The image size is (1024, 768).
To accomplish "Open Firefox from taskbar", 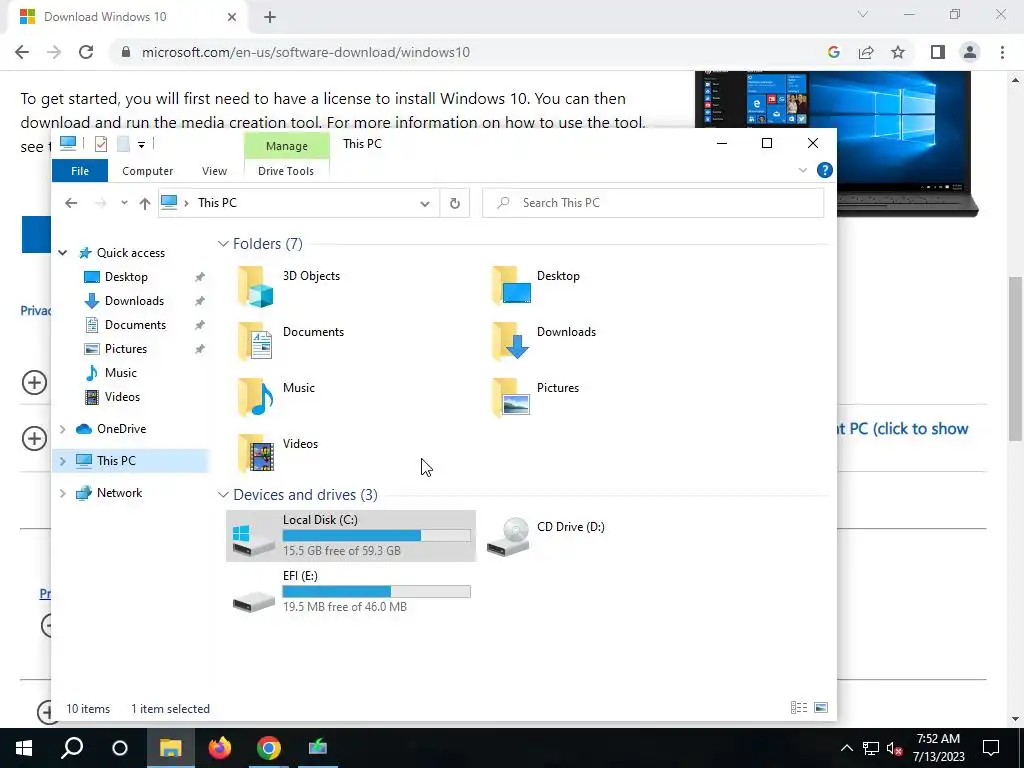I will point(219,748).
